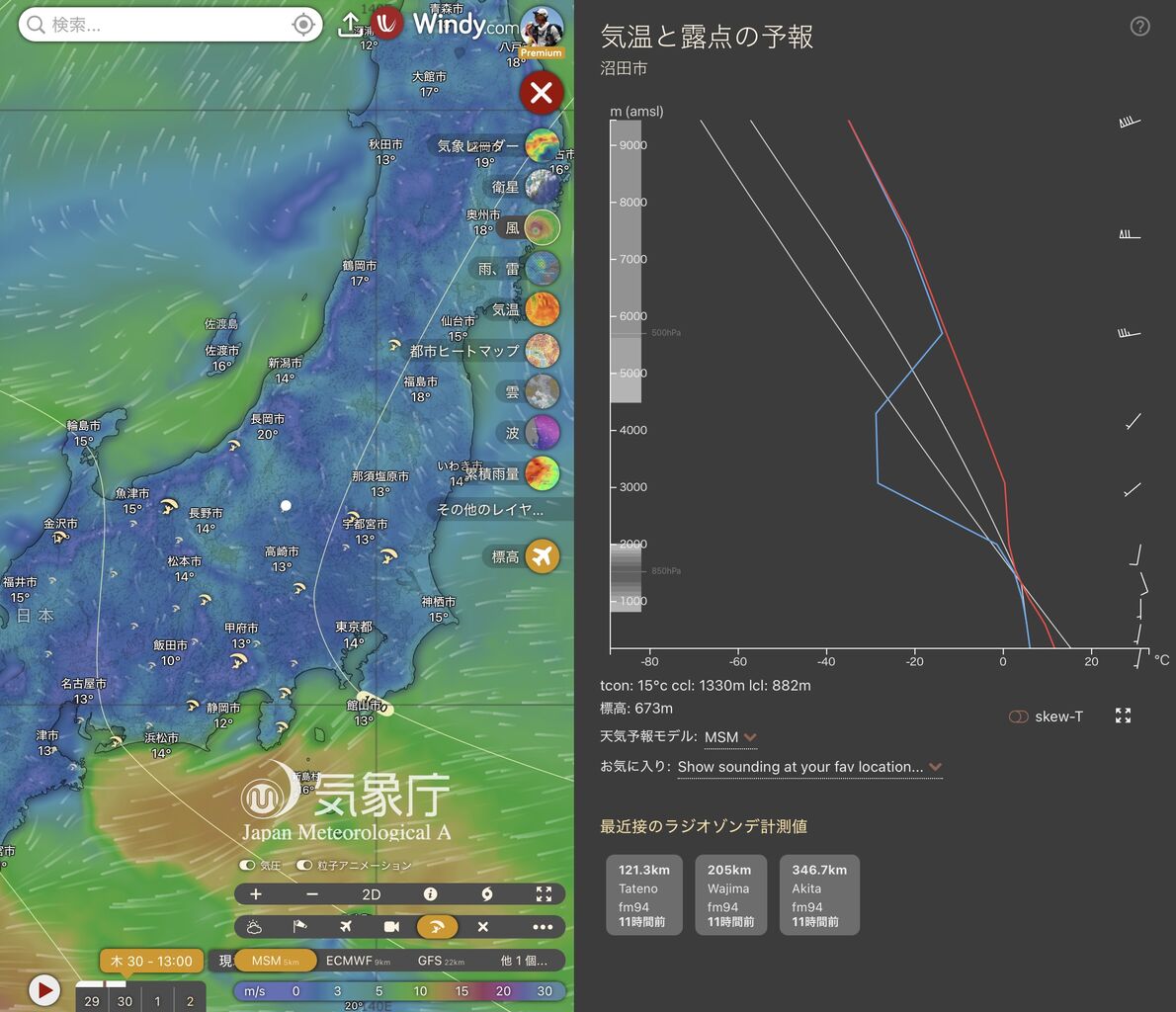Zoom in the map with plus
The width and height of the screenshot is (1176, 1012).
[256, 894]
